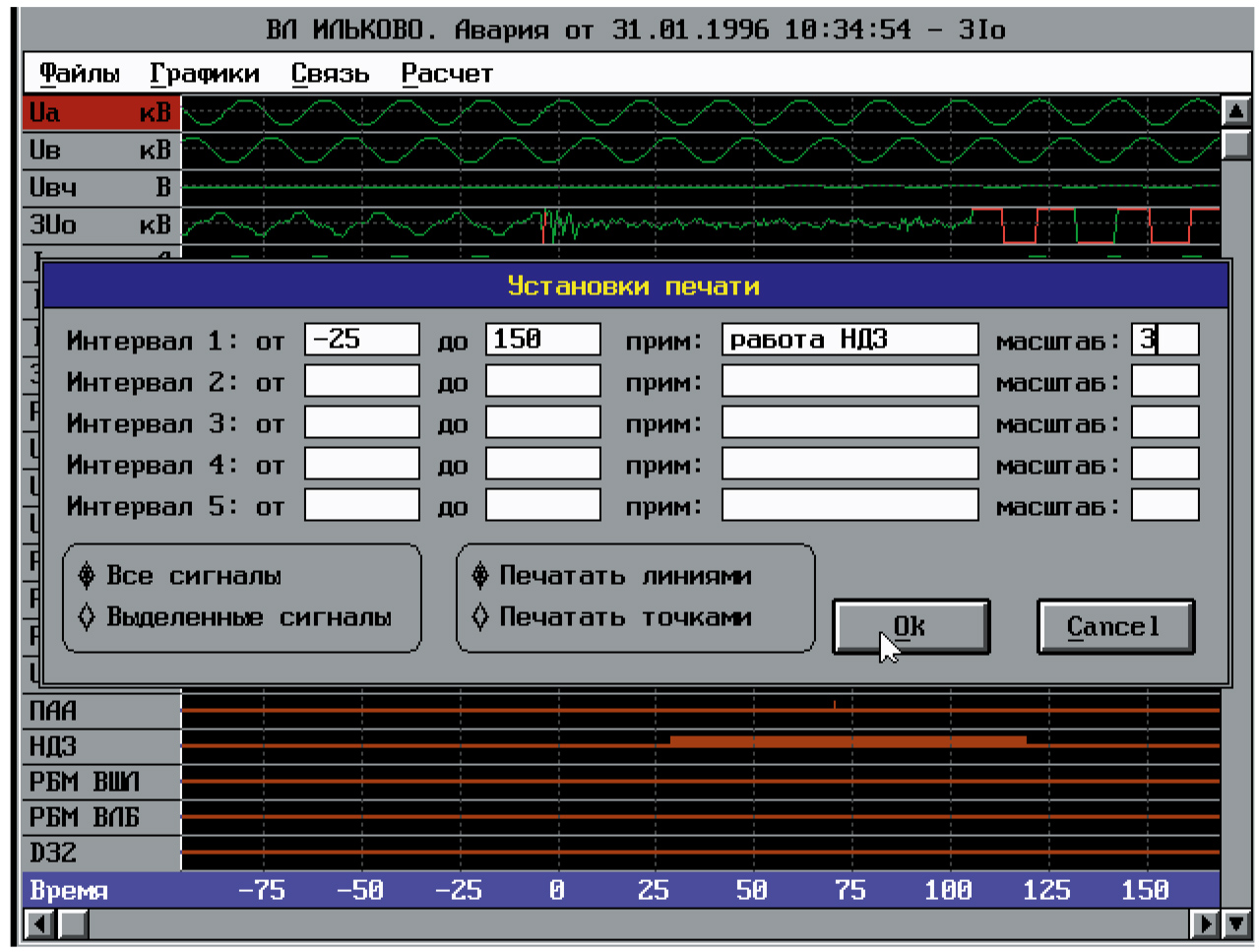Open the 'Расчет' menu
Image resolution: width=1259 pixels, height=952 pixels.
446,74
